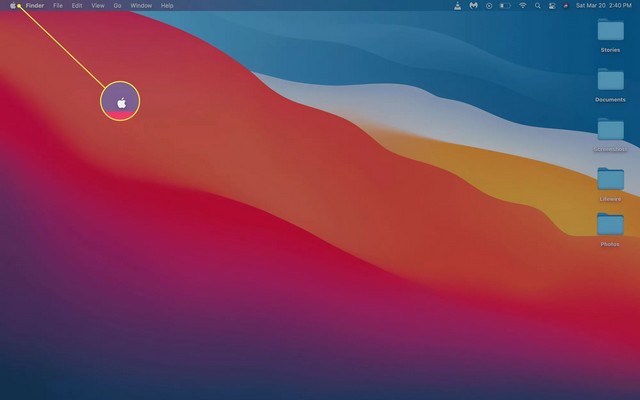Open the Window menu
The height and width of the screenshot is (400, 640).
[x=141, y=5]
